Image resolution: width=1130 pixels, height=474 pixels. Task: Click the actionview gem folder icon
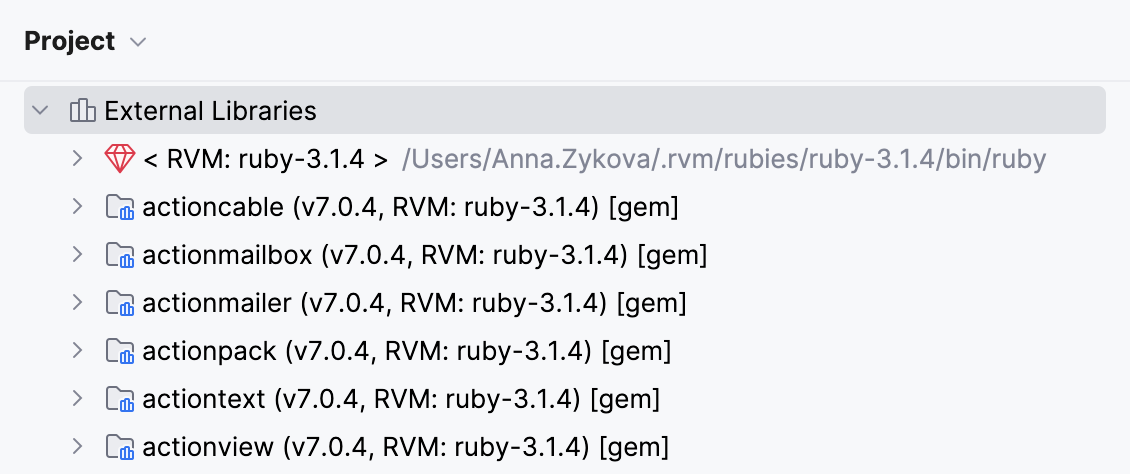tap(120, 446)
